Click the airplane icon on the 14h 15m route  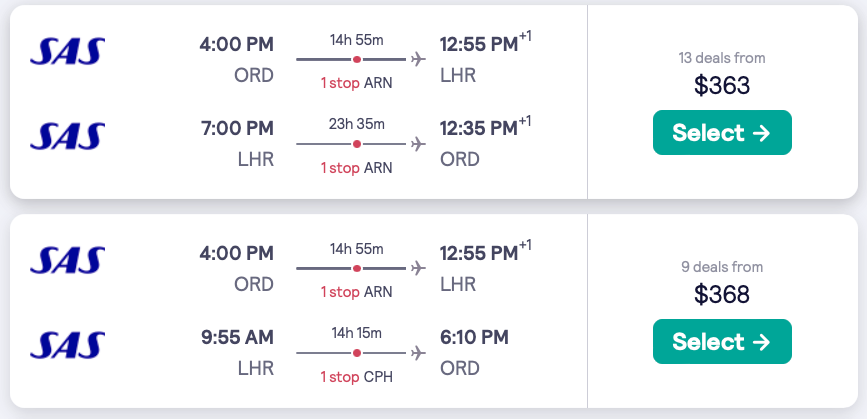[x=418, y=353]
